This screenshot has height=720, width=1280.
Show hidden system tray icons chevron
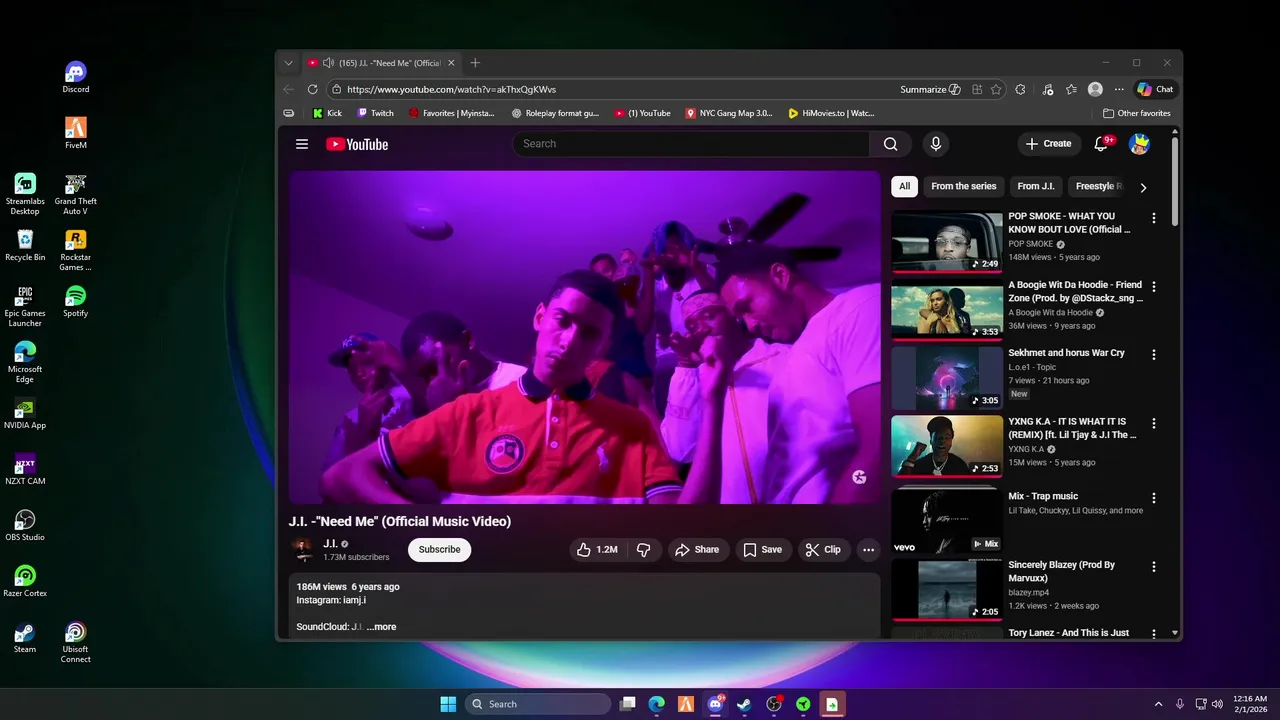coord(1159,704)
